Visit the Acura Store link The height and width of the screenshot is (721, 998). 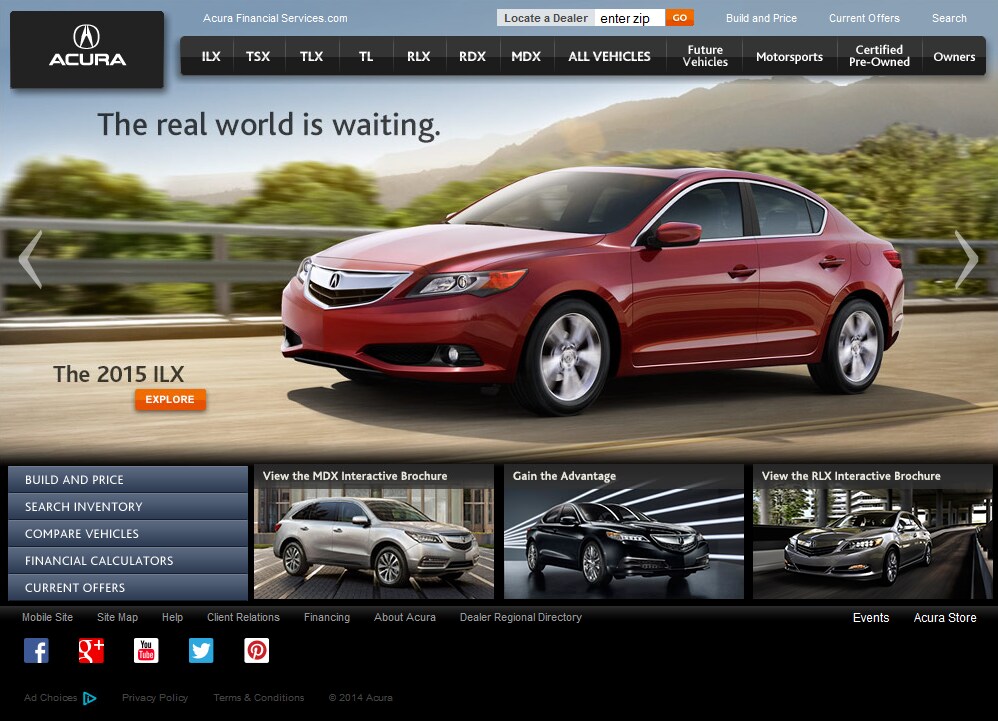click(x=945, y=618)
